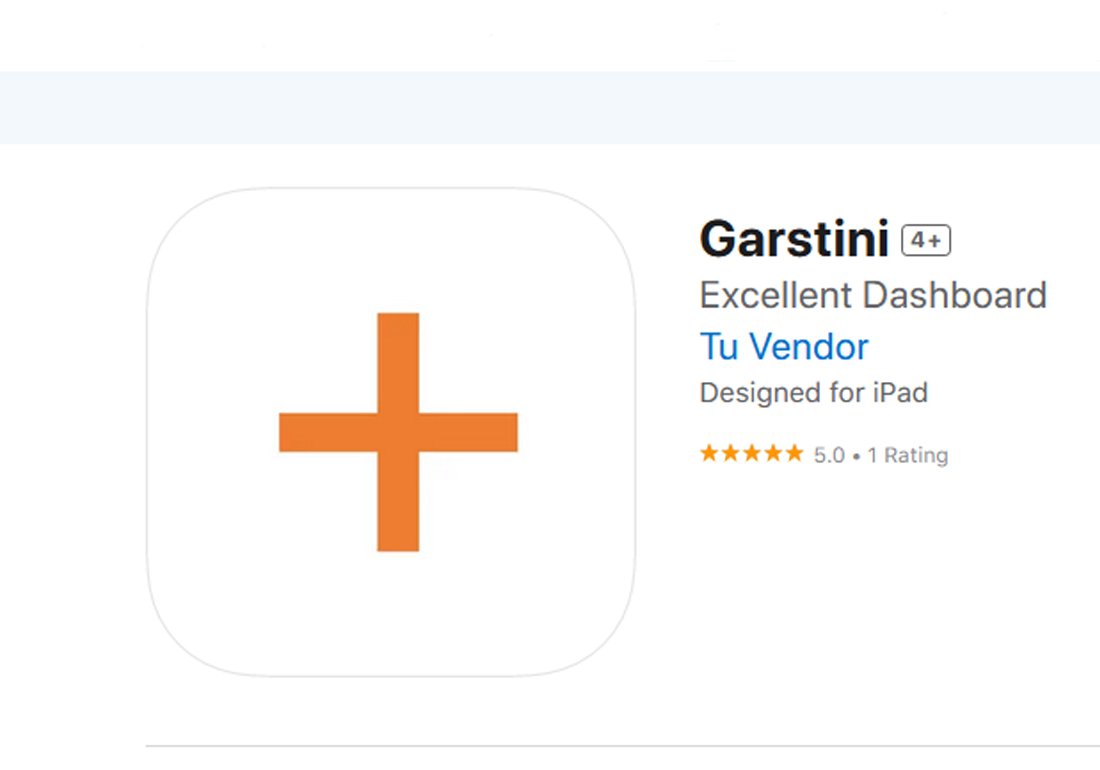This screenshot has height=770, width=1100.
Task: Click the second orange rating star
Action: [x=730, y=453]
